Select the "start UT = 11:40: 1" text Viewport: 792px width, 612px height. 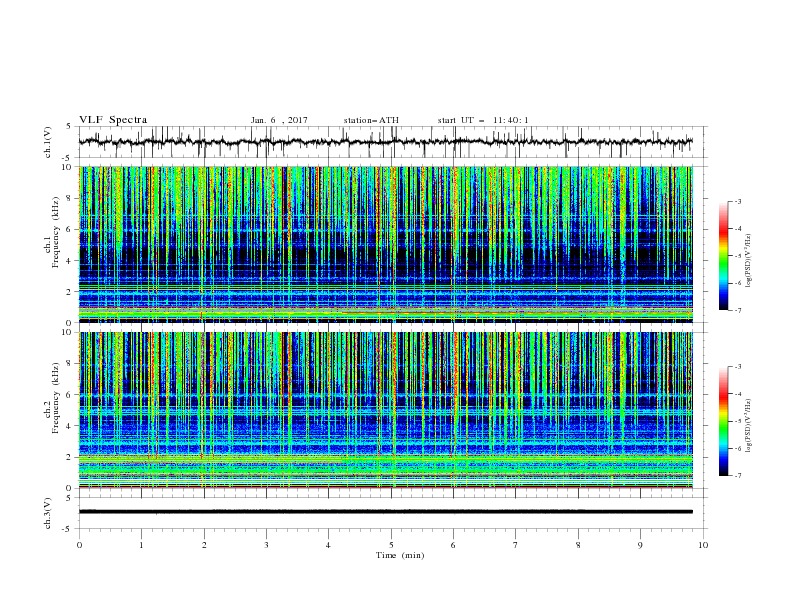483,120
